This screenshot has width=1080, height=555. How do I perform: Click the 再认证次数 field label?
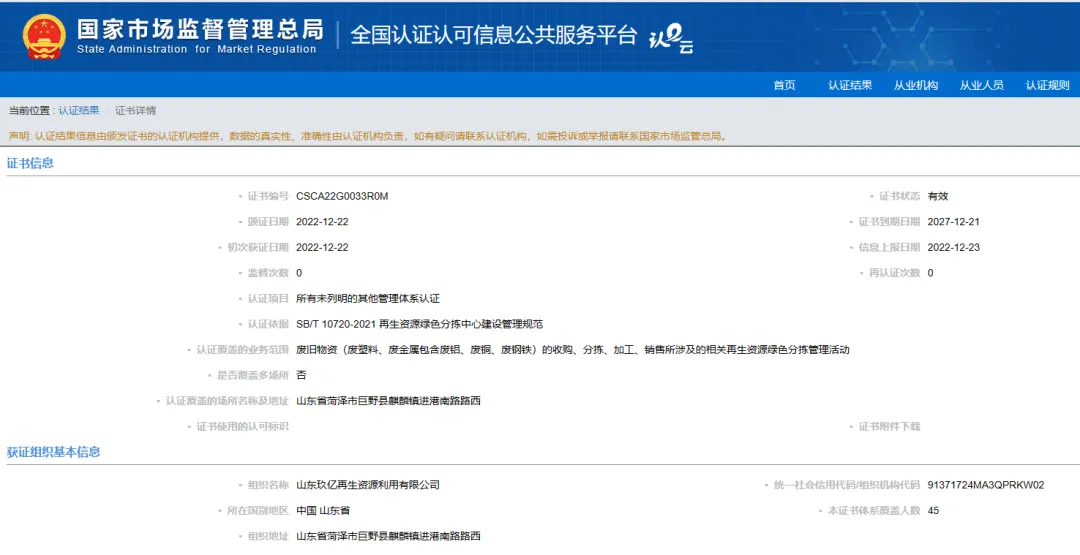pyautogui.click(x=894, y=273)
